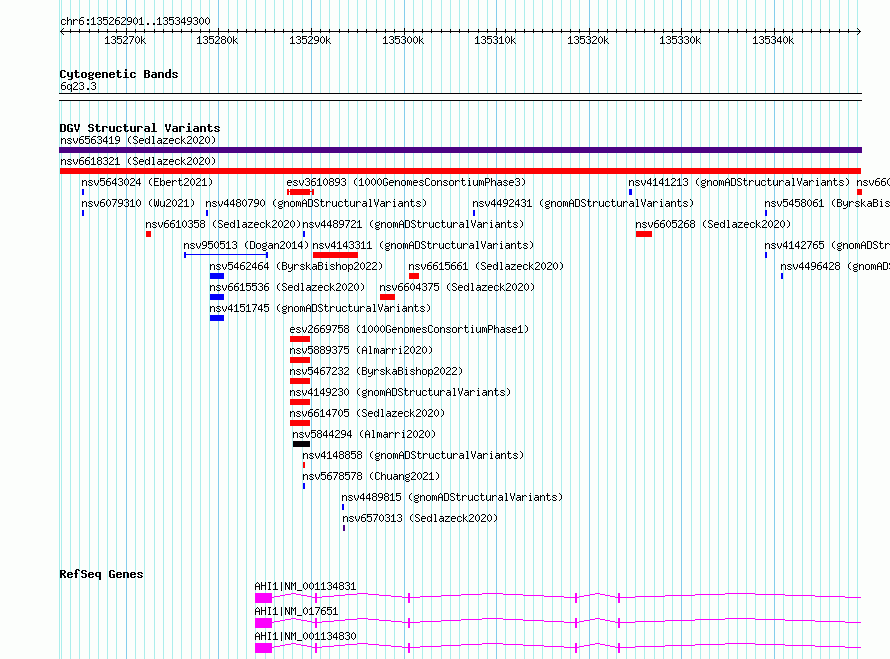Click the large magenta exon of NM_001134831

coord(263,598)
